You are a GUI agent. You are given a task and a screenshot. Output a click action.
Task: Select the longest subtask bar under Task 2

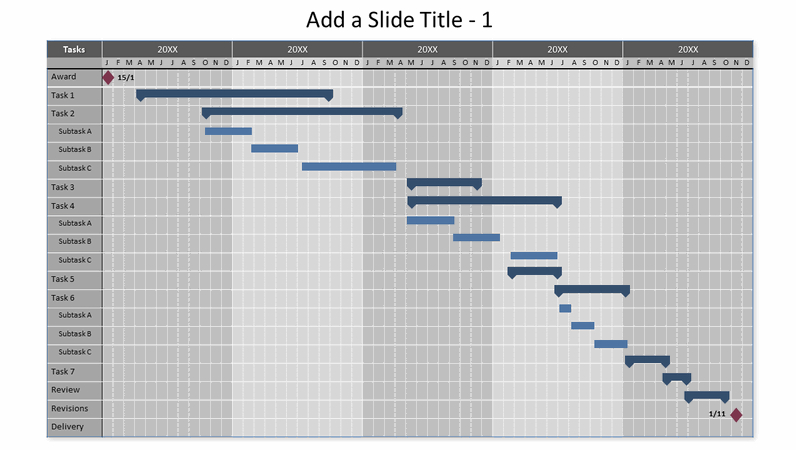349,167
